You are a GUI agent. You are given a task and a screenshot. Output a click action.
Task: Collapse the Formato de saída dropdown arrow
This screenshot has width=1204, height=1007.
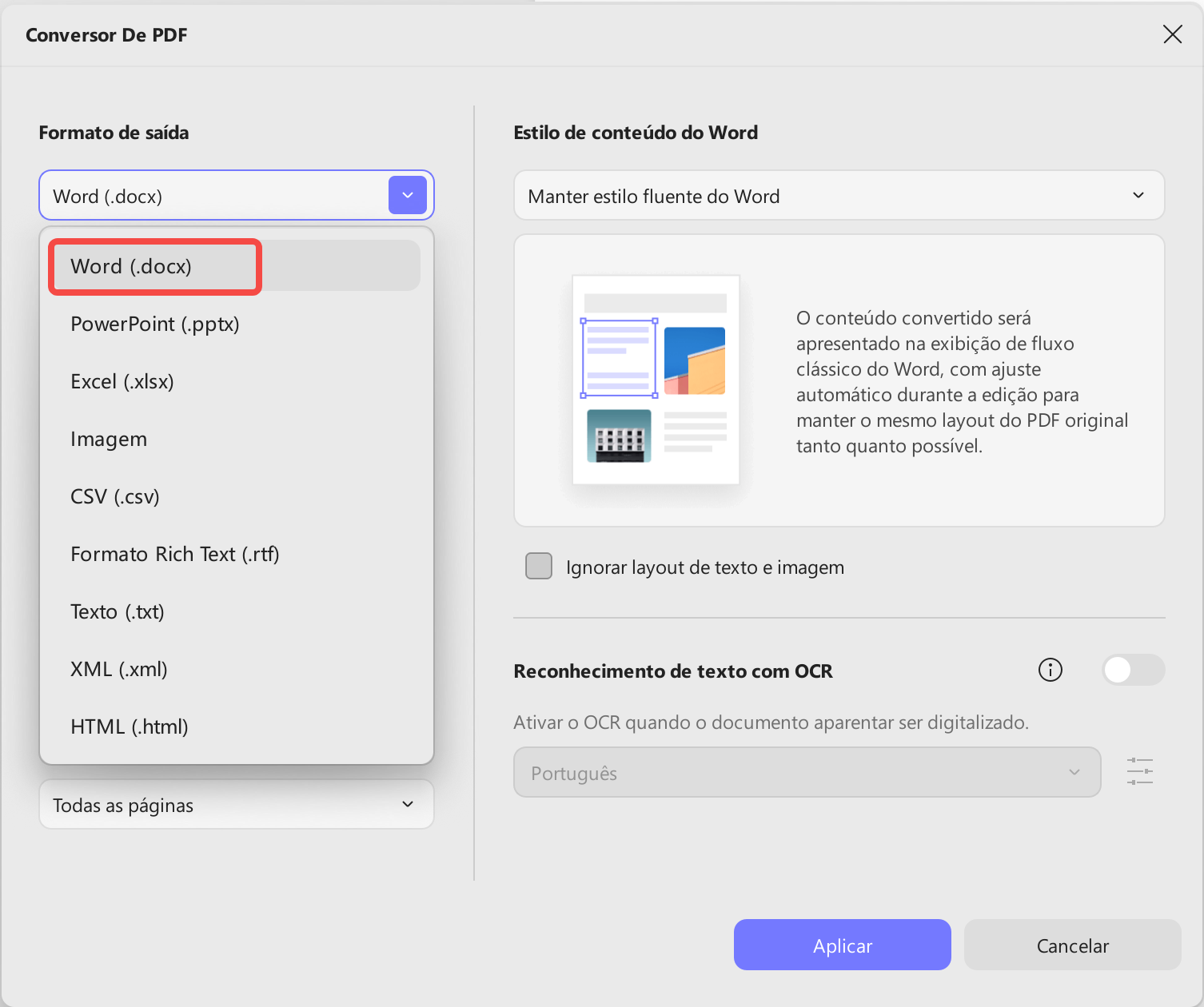[408, 195]
